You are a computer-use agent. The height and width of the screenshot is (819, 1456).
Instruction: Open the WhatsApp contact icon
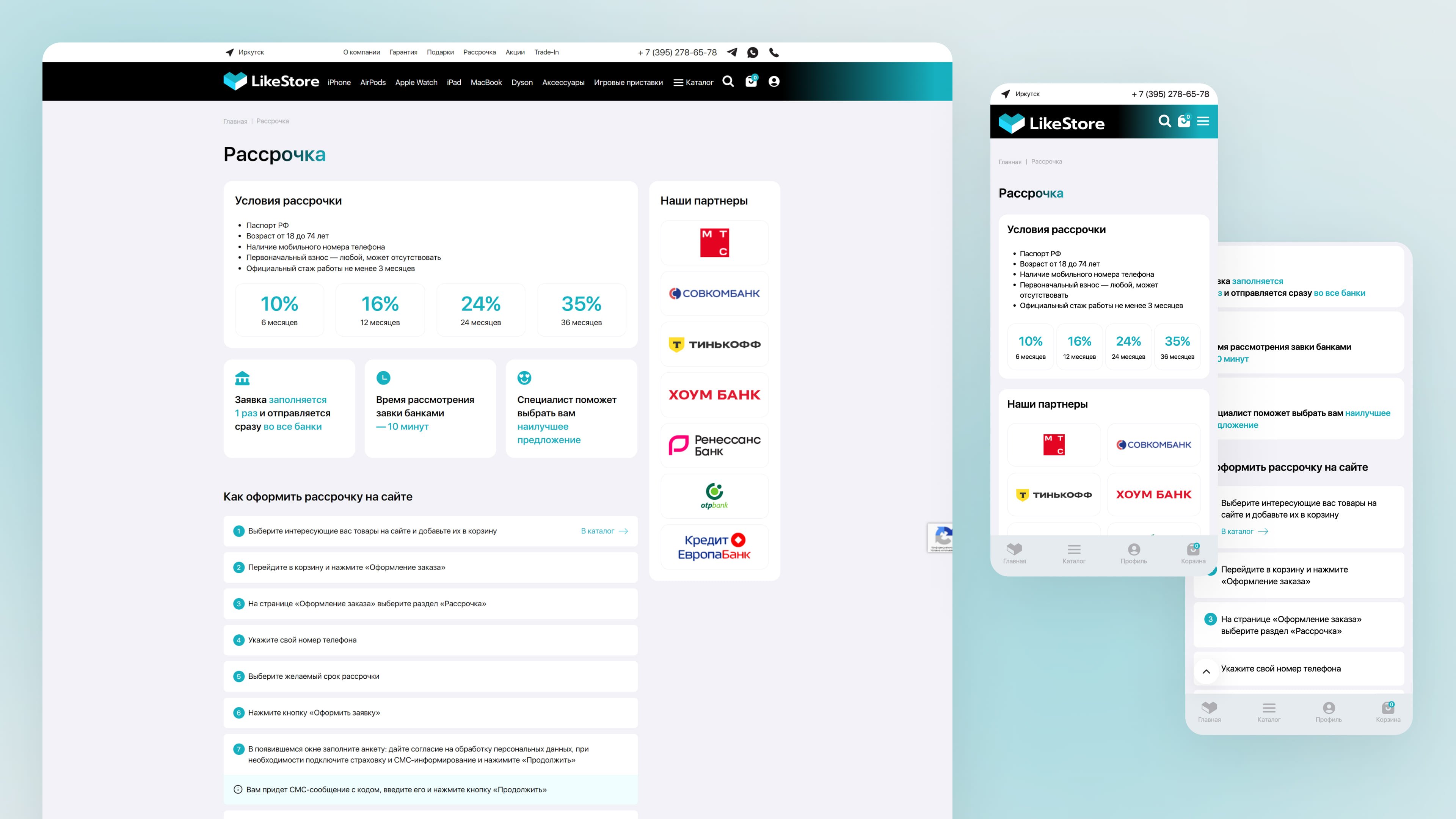click(752, 52)
